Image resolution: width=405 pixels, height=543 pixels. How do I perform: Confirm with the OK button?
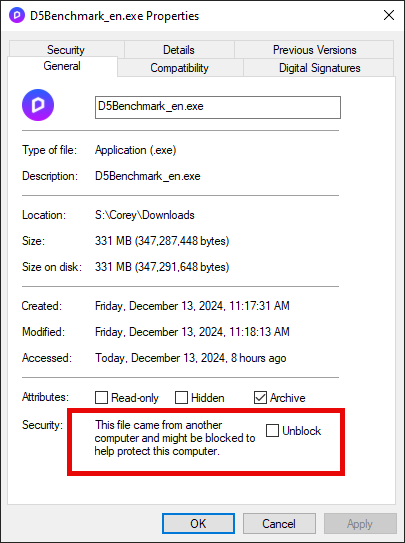coord(198,523)
